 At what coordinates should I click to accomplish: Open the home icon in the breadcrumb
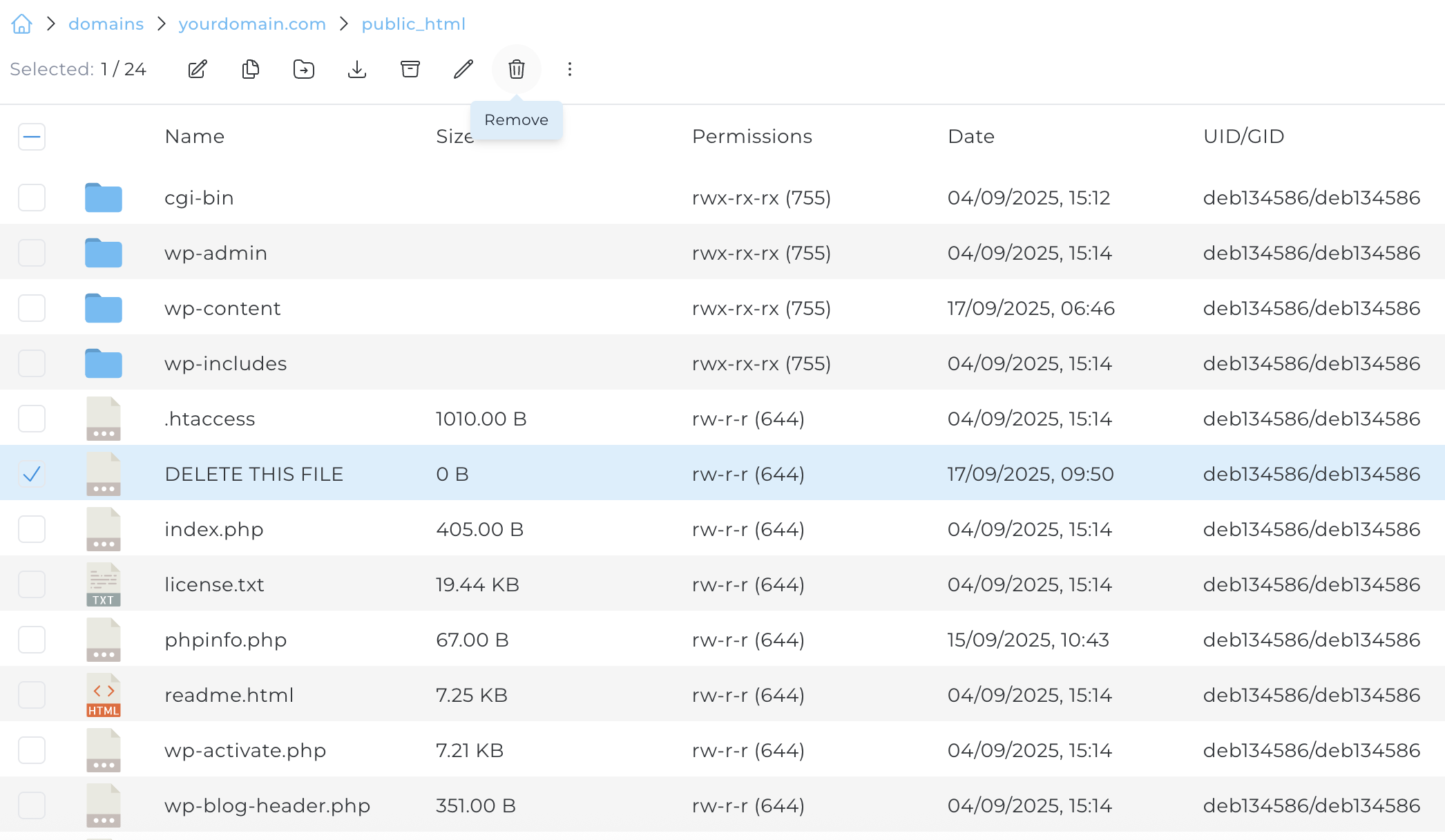[x=21, y=23]
